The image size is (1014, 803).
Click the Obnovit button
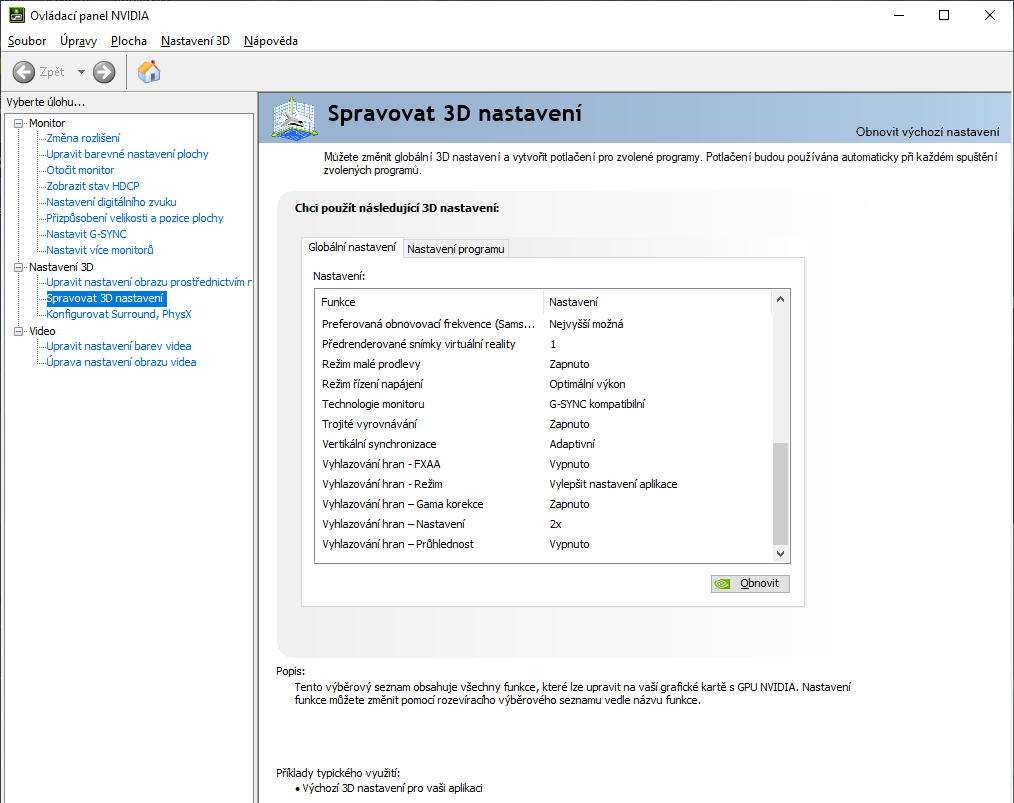pos(750,583)
